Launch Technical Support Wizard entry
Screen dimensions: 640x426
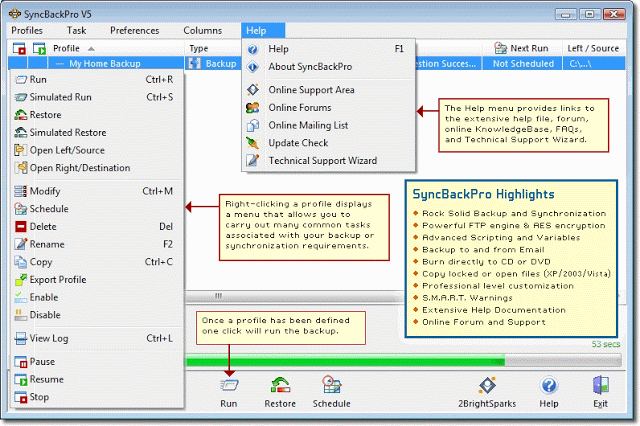329,161
